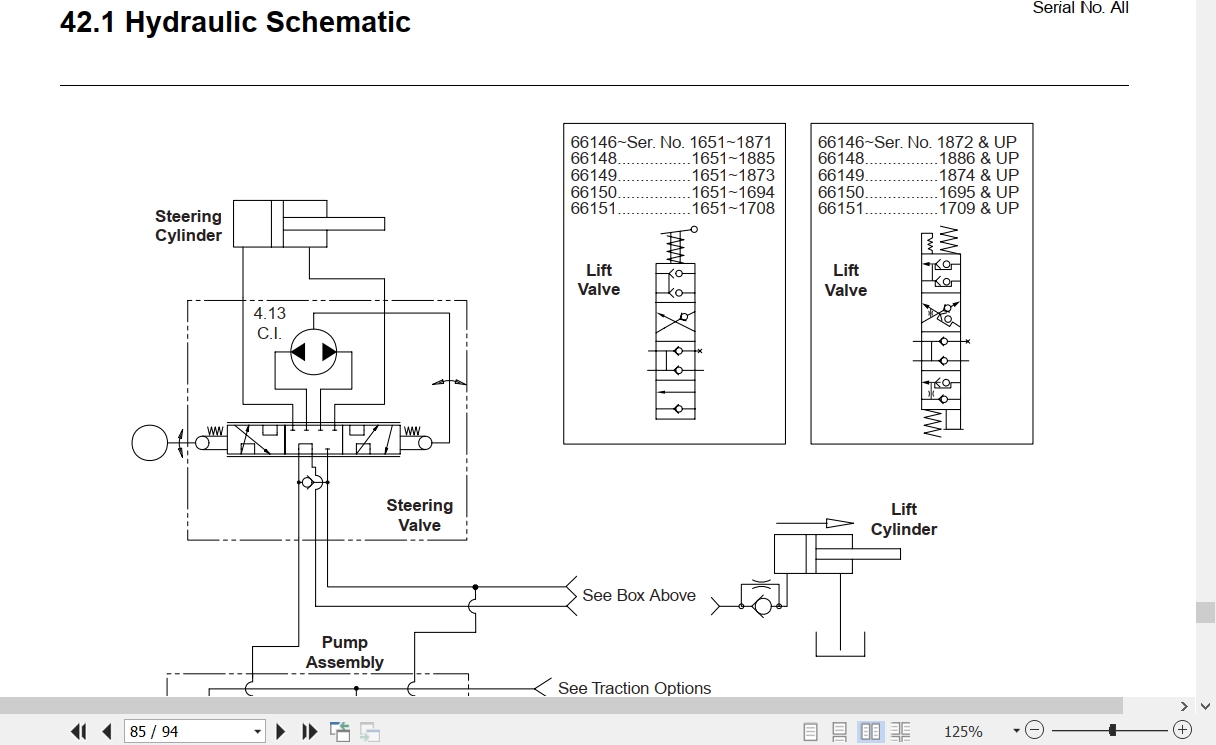Click the vertical scroll down arrow

click(x=1206, y=705)
